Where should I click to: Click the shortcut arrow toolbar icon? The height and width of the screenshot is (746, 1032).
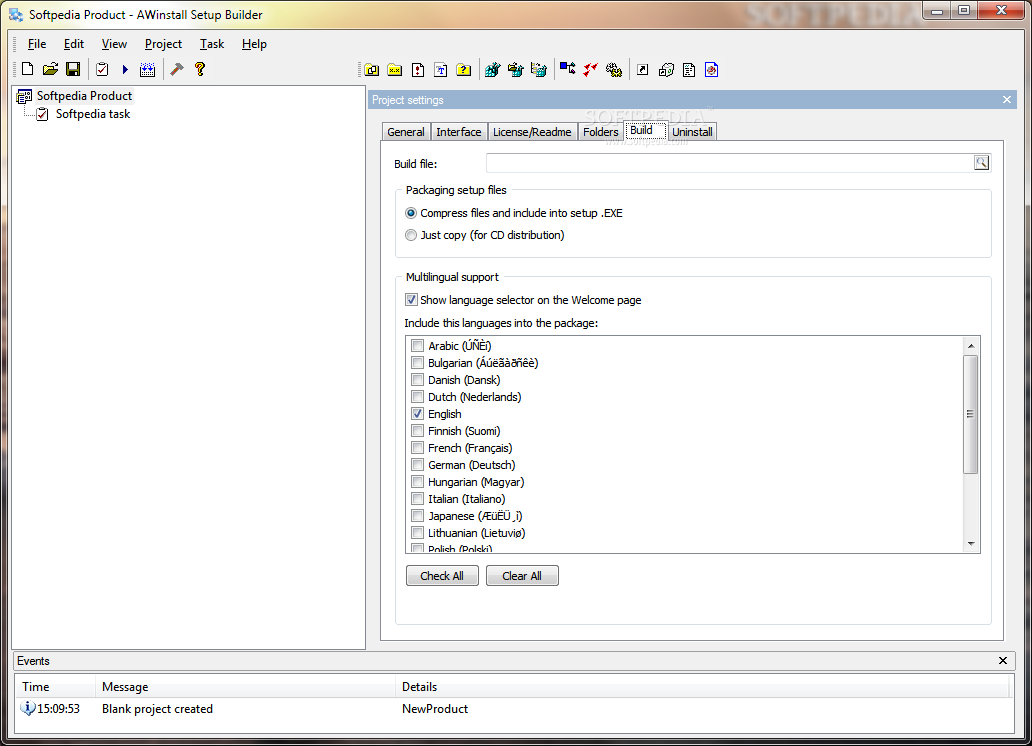(642, 70)
